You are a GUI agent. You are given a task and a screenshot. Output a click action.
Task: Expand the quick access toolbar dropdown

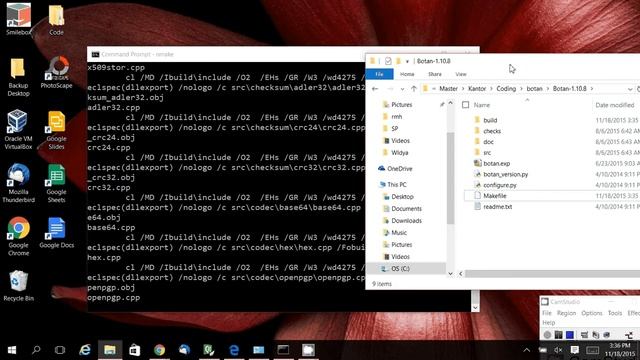[x=407, y=62]
